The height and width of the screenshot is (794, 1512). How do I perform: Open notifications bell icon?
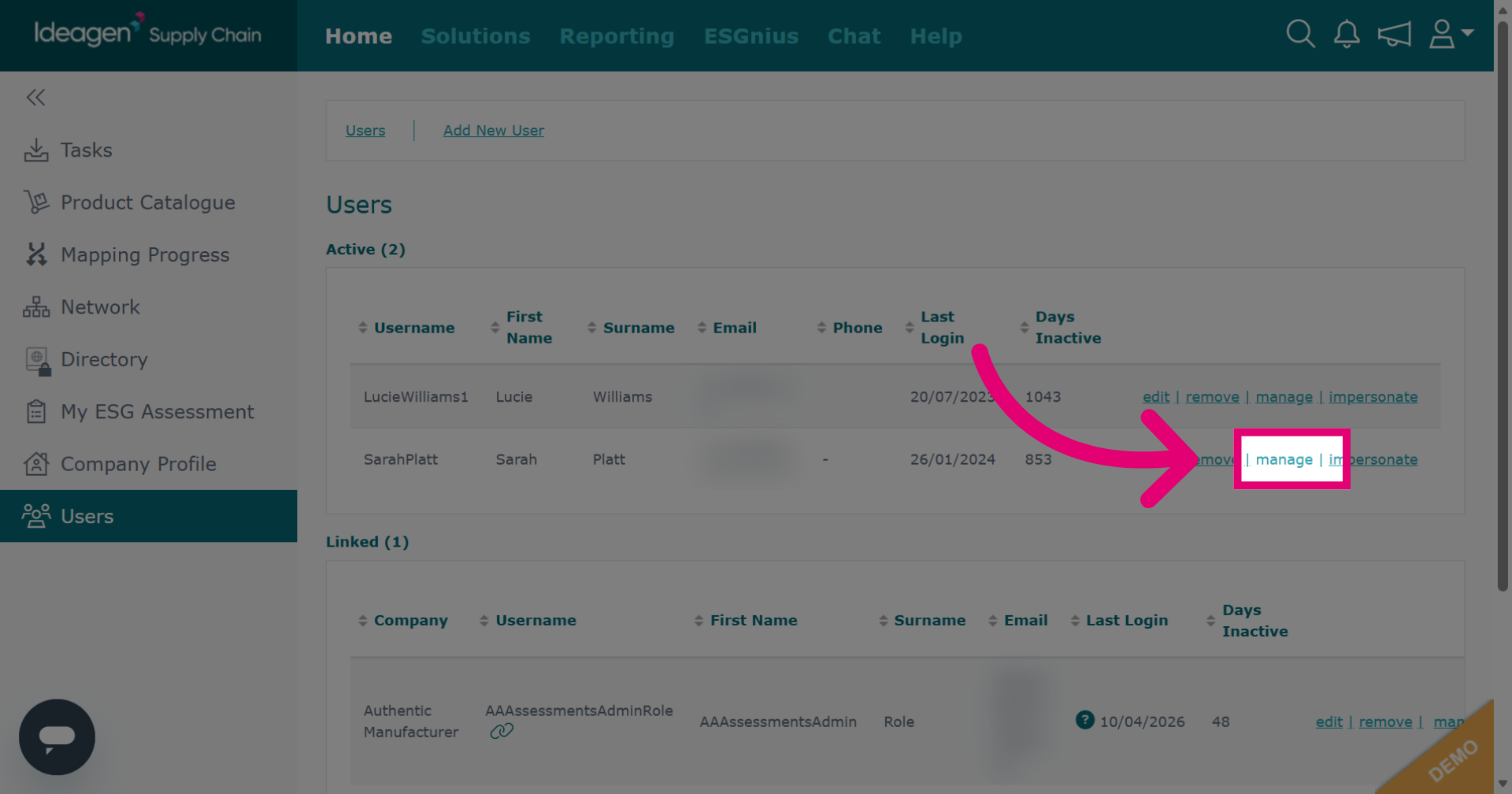click(x=1347, y=34)
